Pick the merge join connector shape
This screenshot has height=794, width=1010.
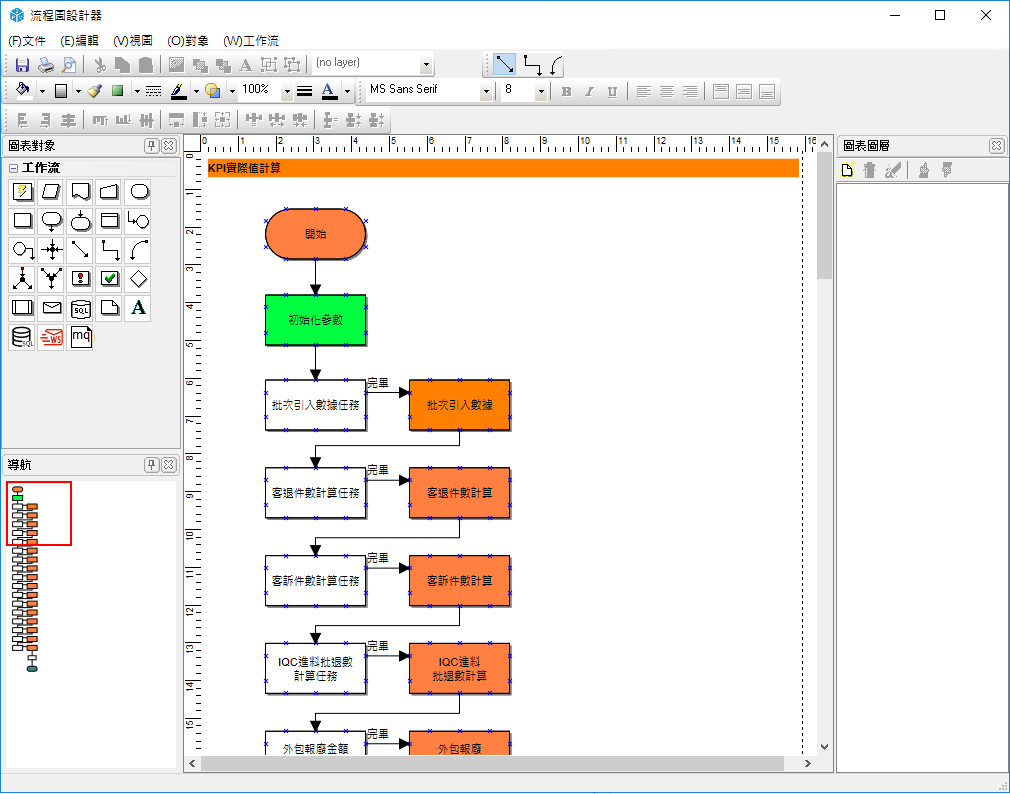52,279
